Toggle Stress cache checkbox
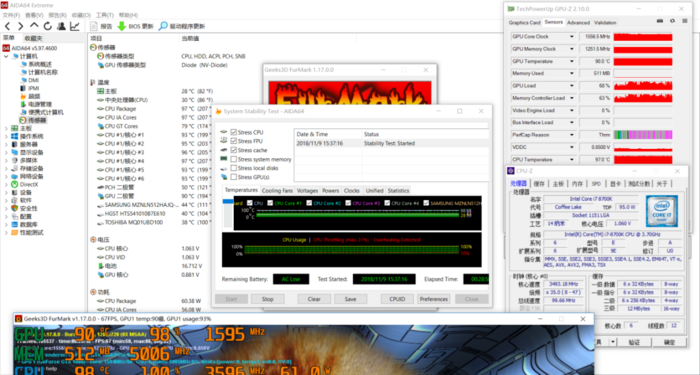The image size is (700, 375). tap(233, 150)
